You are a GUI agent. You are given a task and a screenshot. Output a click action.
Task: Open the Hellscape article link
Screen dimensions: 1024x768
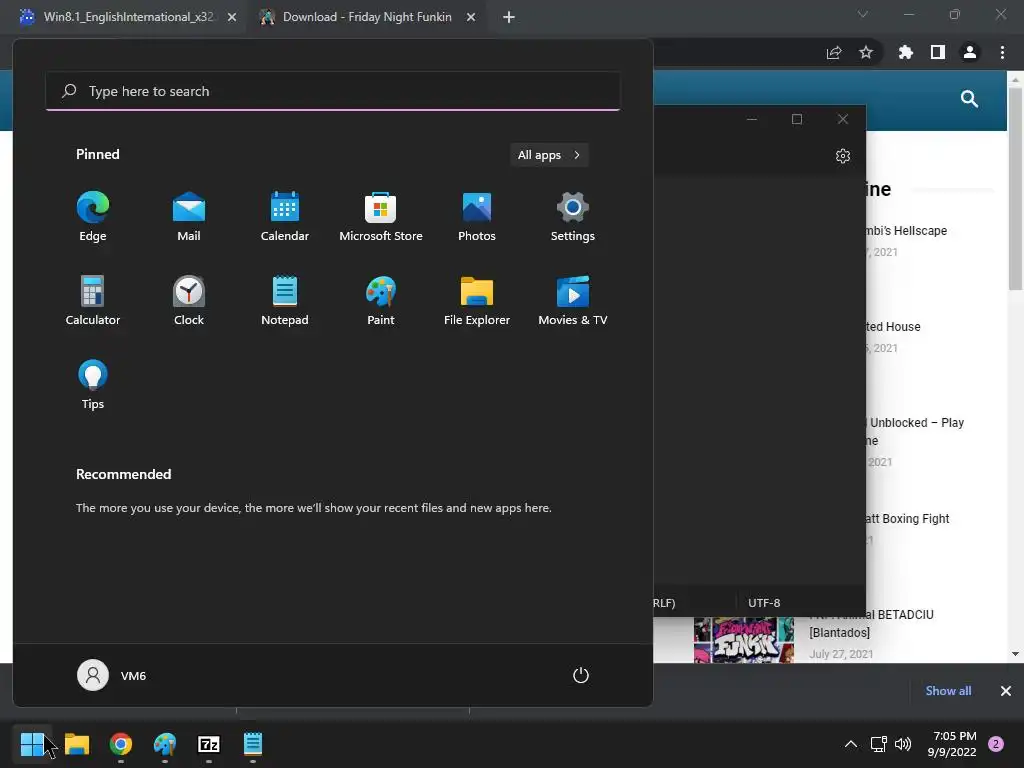pos(906,231)
